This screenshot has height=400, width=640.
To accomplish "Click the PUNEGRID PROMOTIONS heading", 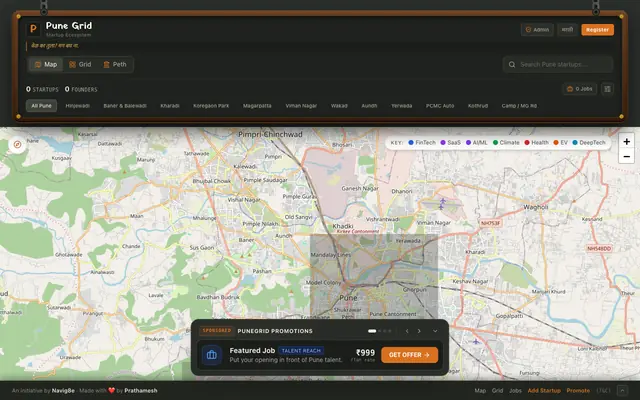I will (275, 331).
